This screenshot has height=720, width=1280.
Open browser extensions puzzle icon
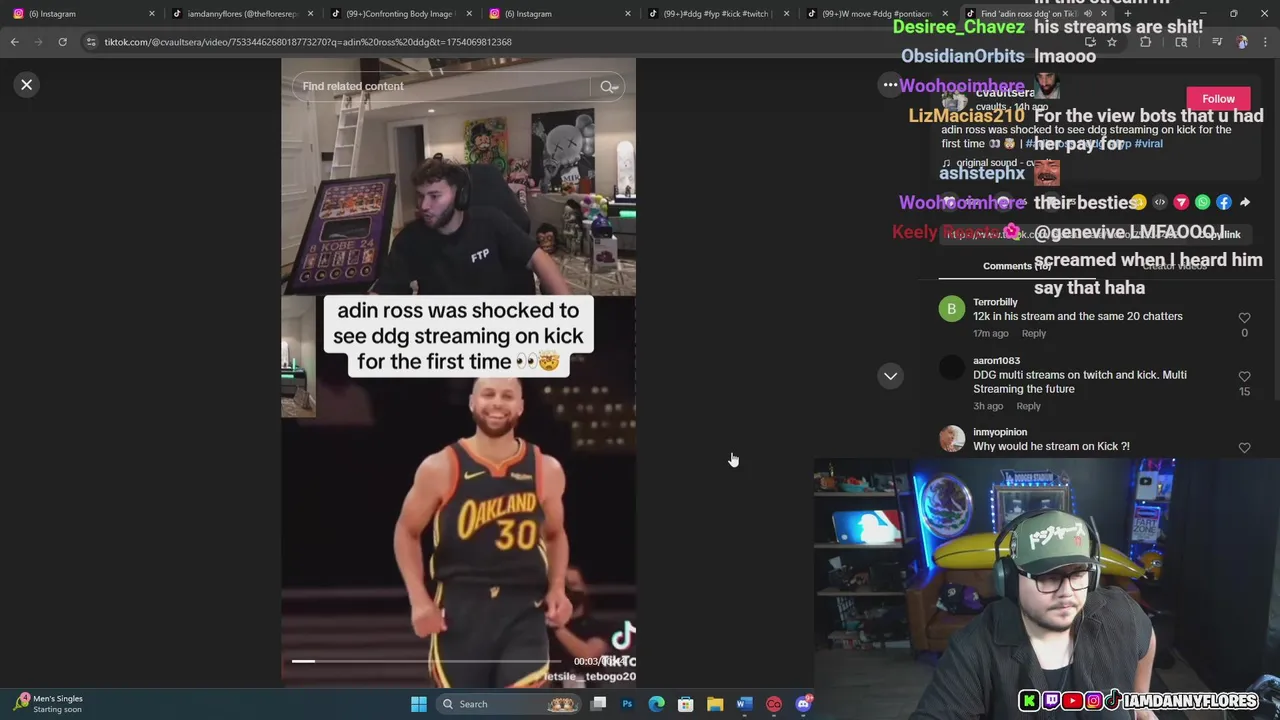1145,42
